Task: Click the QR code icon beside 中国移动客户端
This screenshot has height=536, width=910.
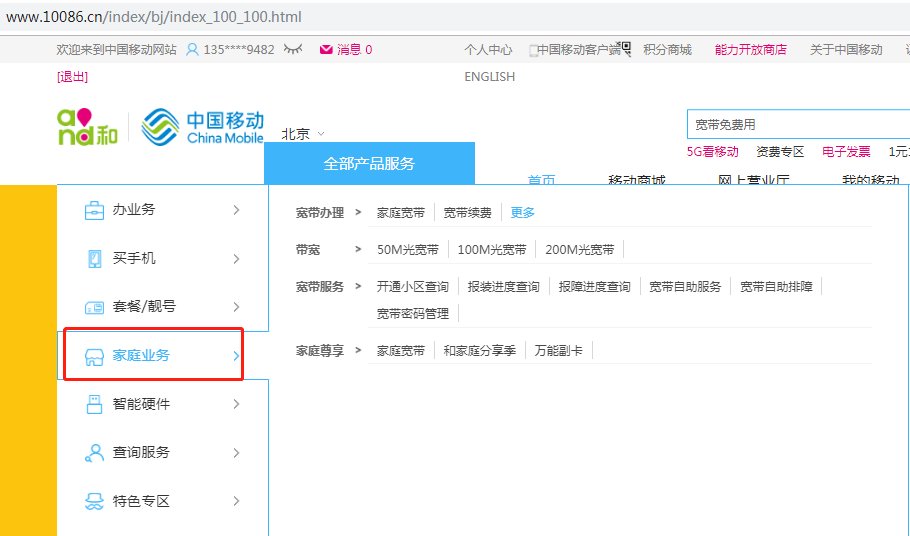Action: 626,49
